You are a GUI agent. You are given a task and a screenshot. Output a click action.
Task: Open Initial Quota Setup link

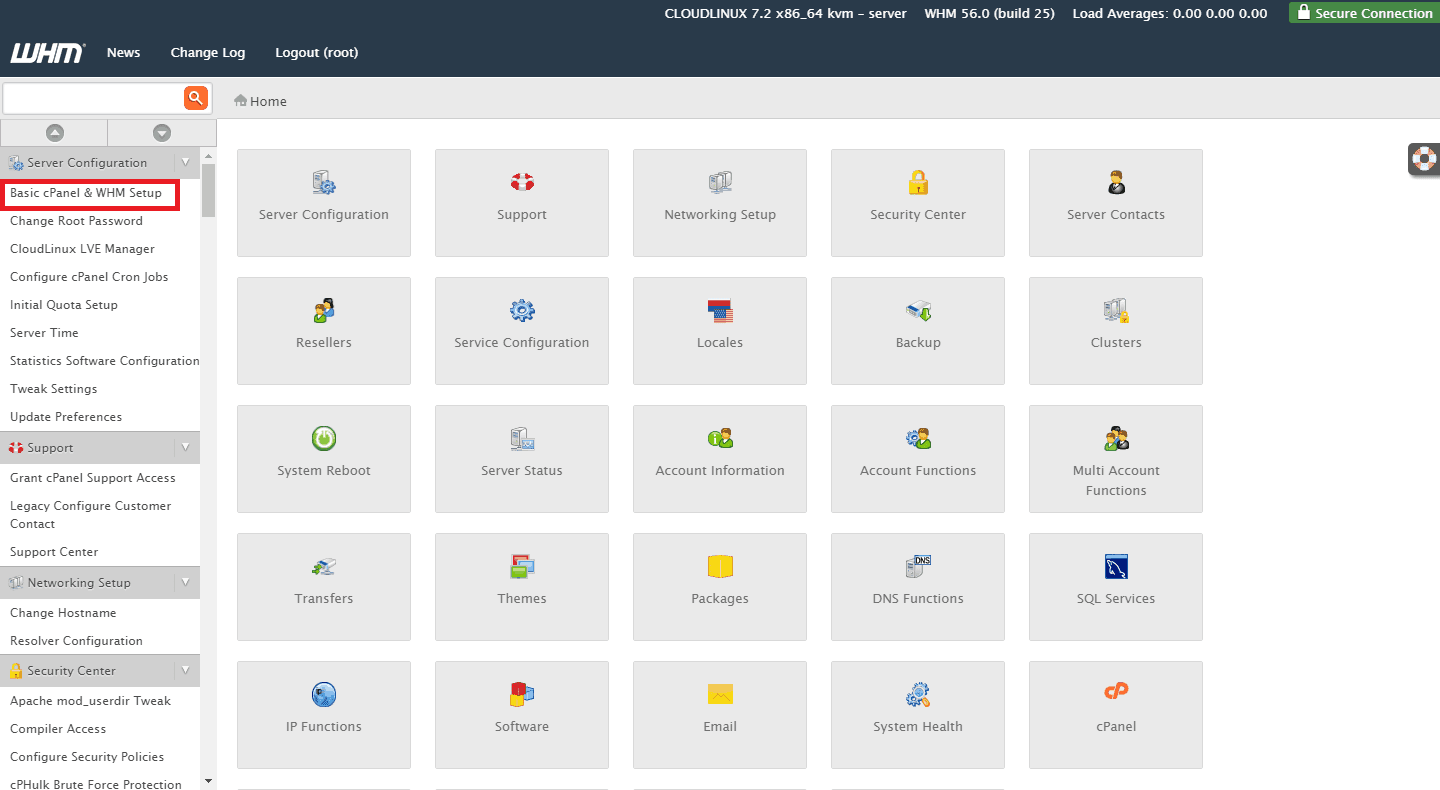[x=64, y=305]
